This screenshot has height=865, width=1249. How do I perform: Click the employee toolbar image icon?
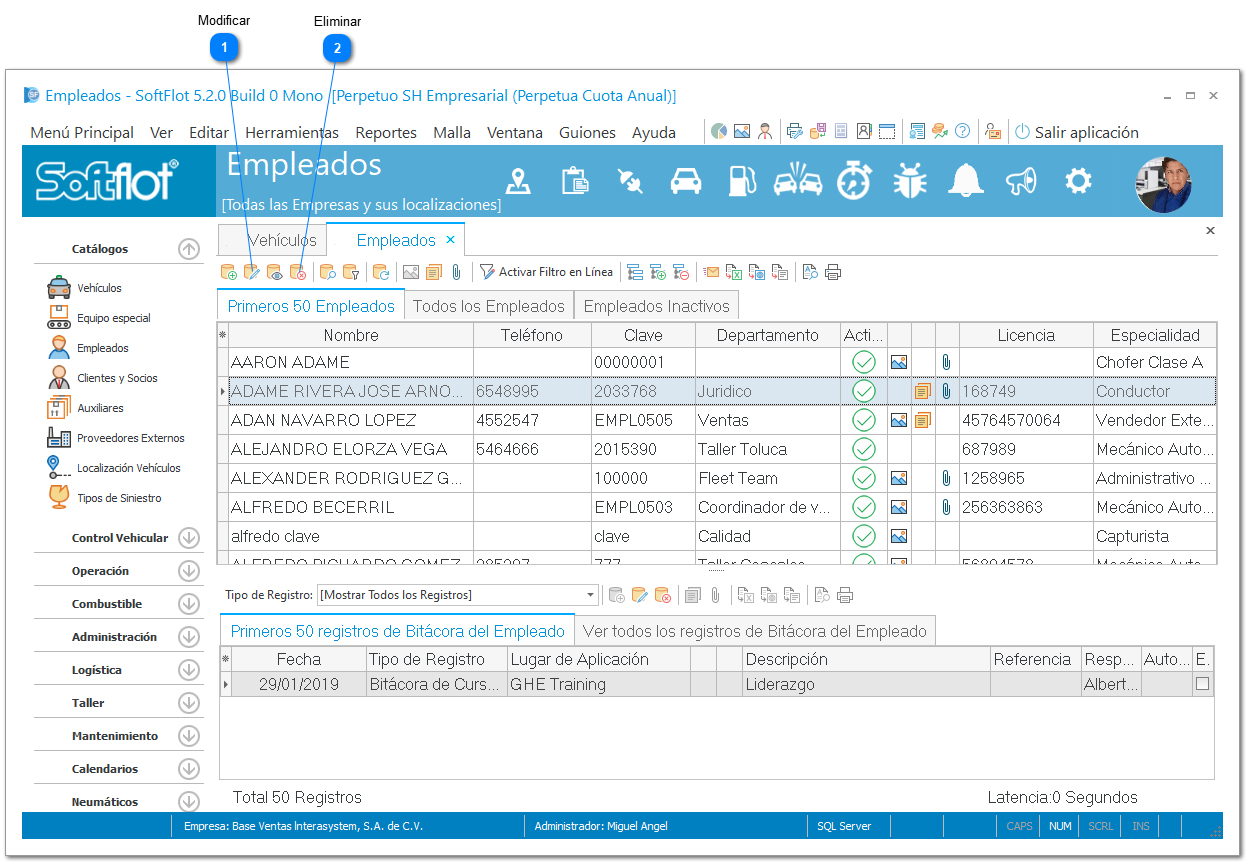coord(410,272)
